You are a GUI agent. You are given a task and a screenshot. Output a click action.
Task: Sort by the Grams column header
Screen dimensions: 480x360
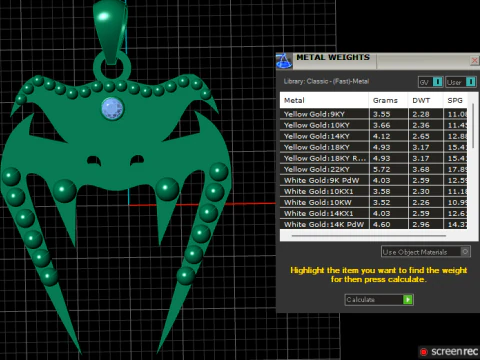388,100
